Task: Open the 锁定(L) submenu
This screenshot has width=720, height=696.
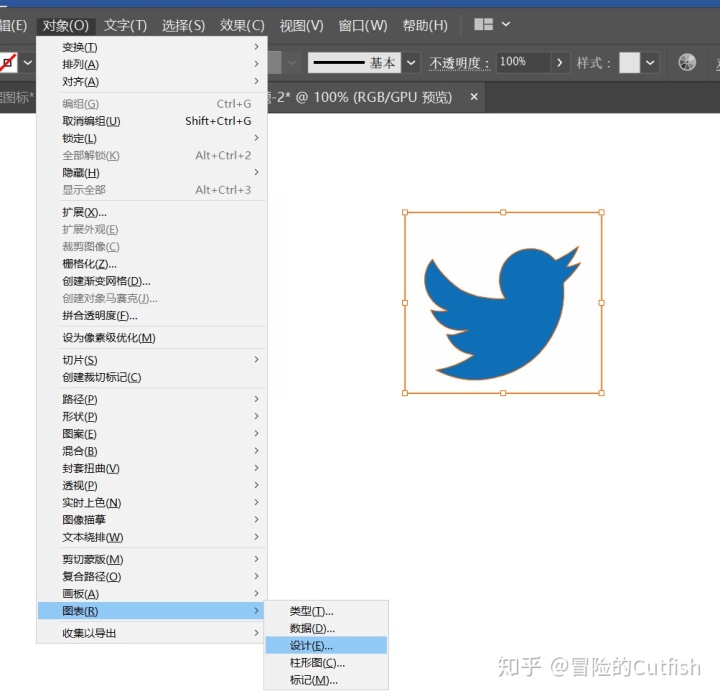Action: 152,138
